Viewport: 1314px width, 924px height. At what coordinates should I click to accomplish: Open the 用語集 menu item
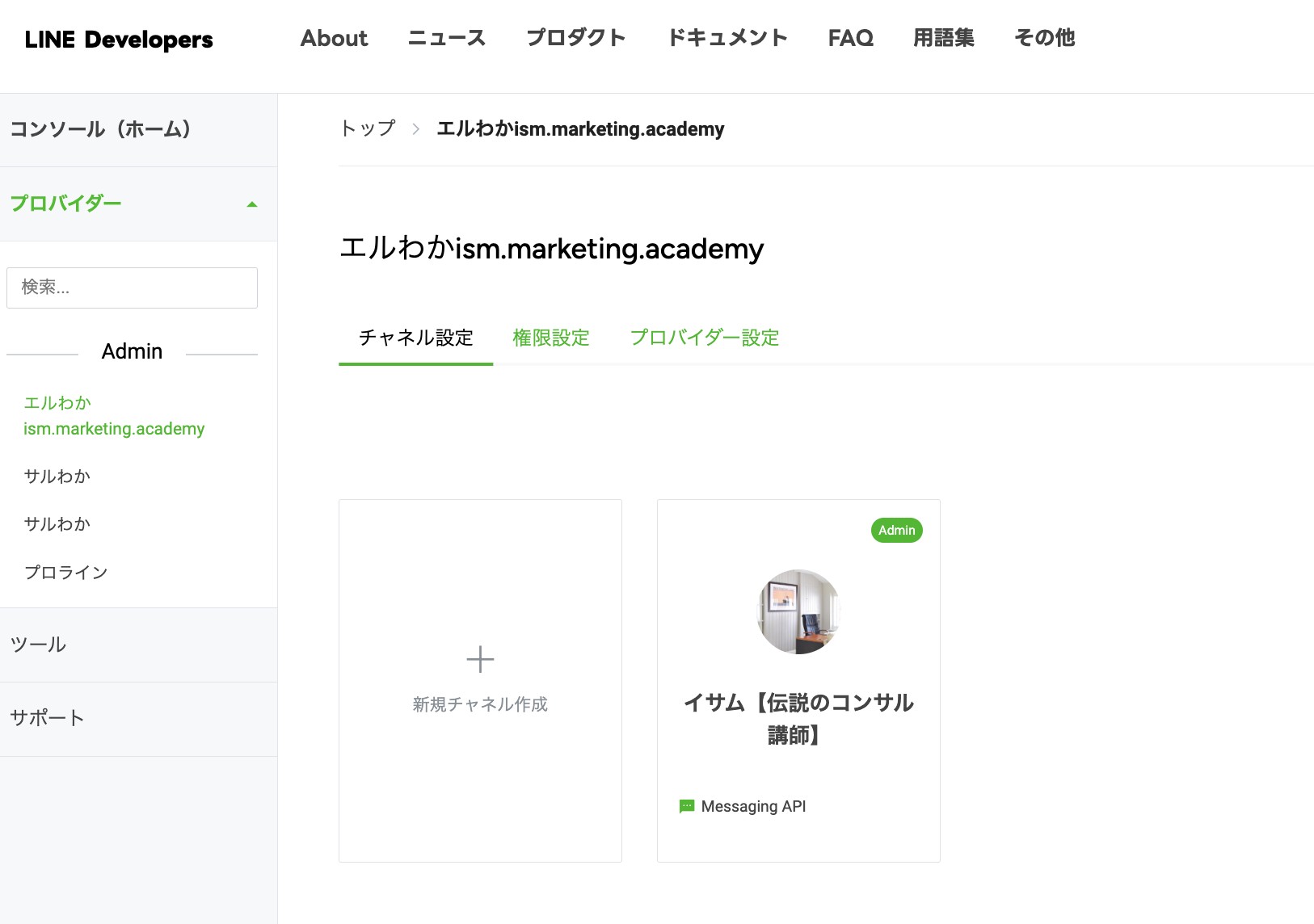pos(944,38)
